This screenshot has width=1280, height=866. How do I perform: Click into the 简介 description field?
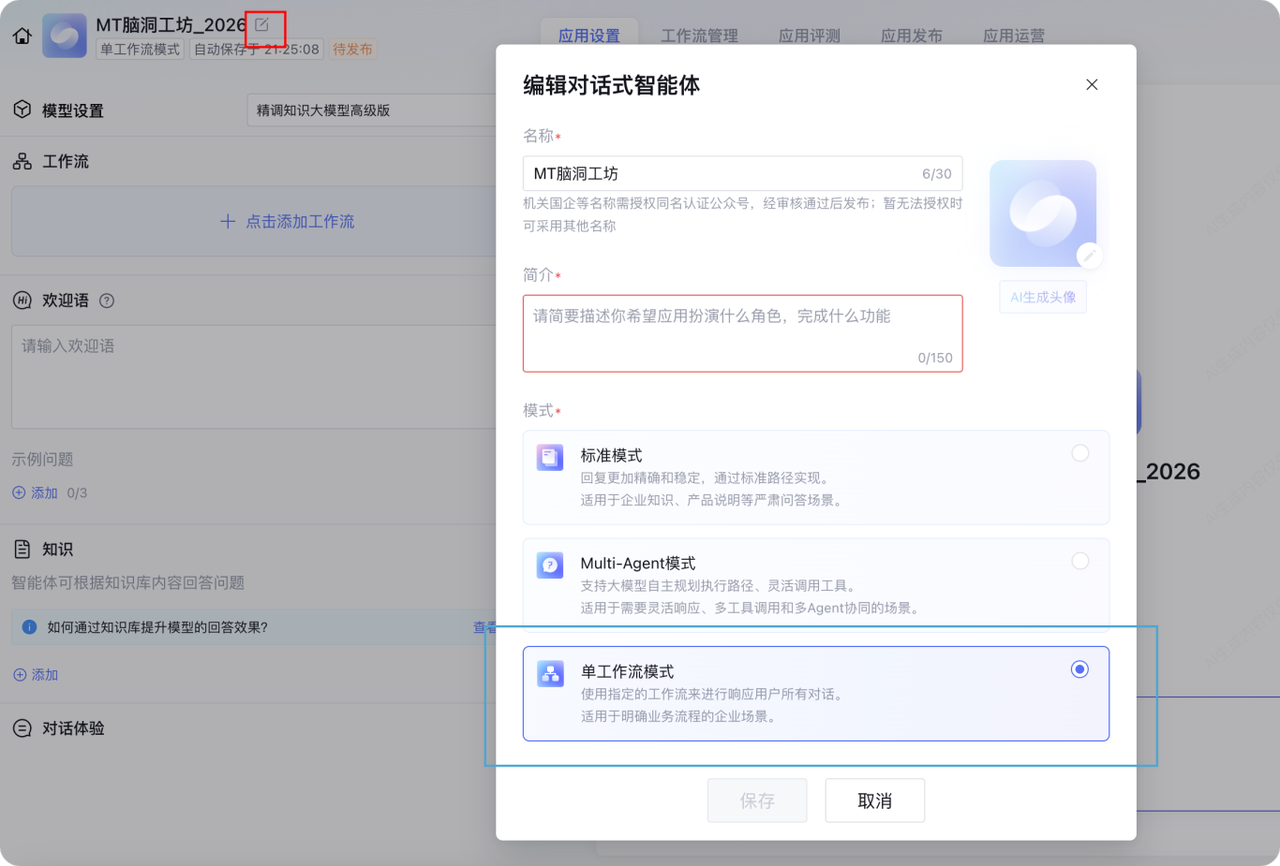click(x=742, y=333)
